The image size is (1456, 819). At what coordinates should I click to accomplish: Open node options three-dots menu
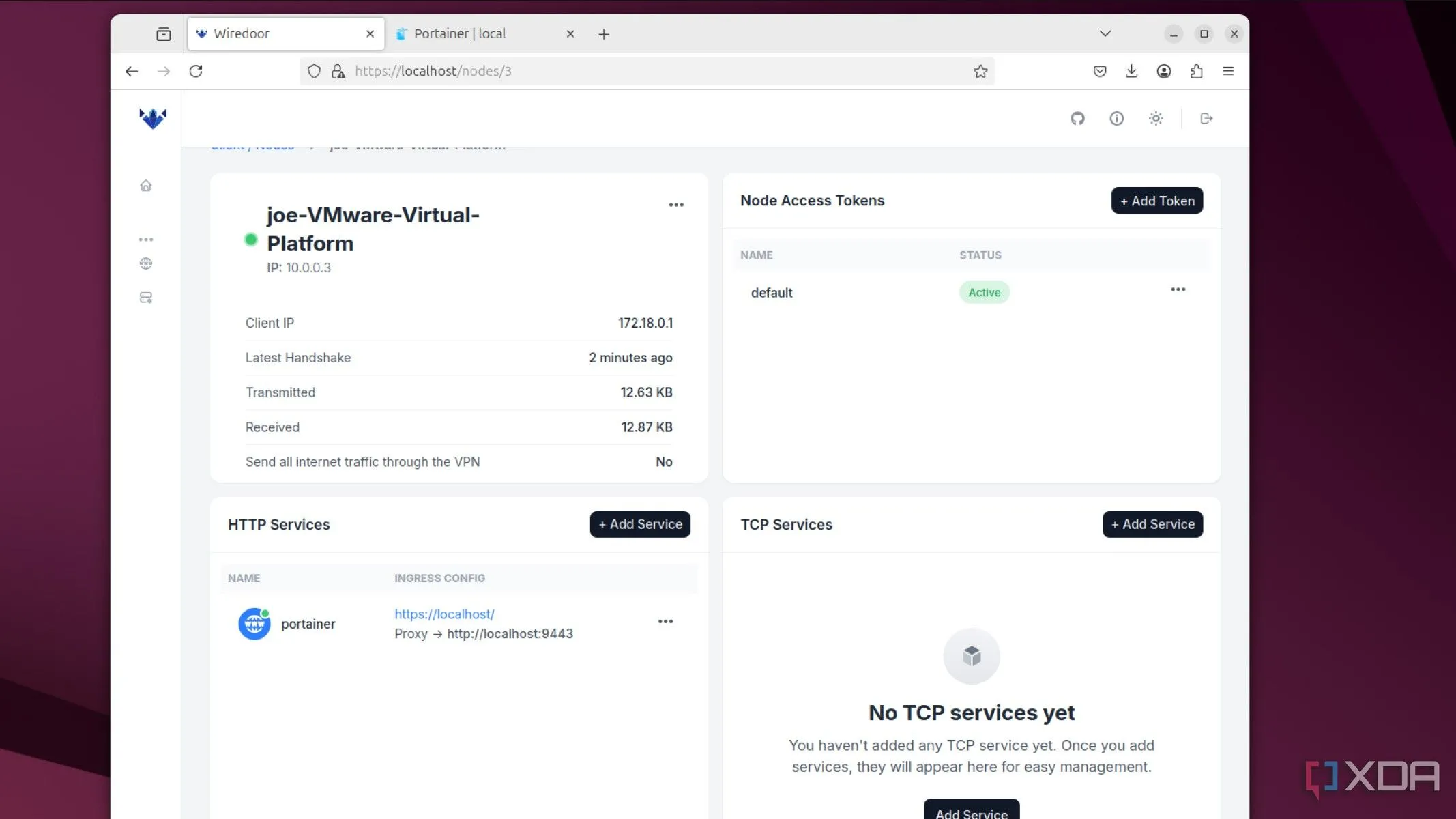point(676,205)
